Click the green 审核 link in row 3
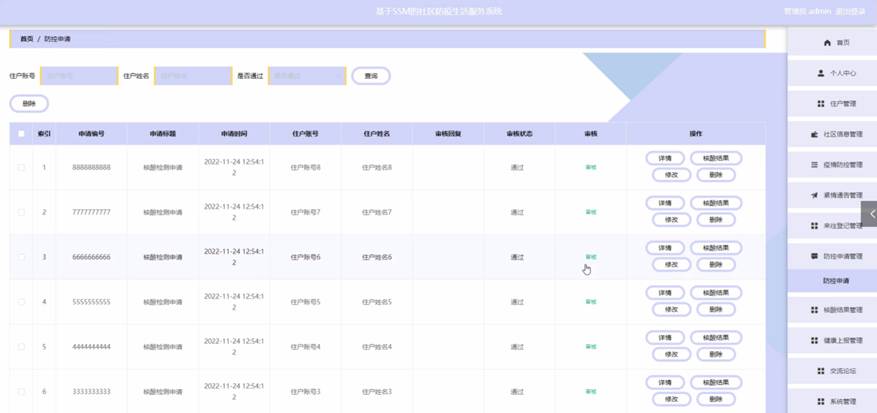Screen dimensions: 877x413 [x=591, y=257]
